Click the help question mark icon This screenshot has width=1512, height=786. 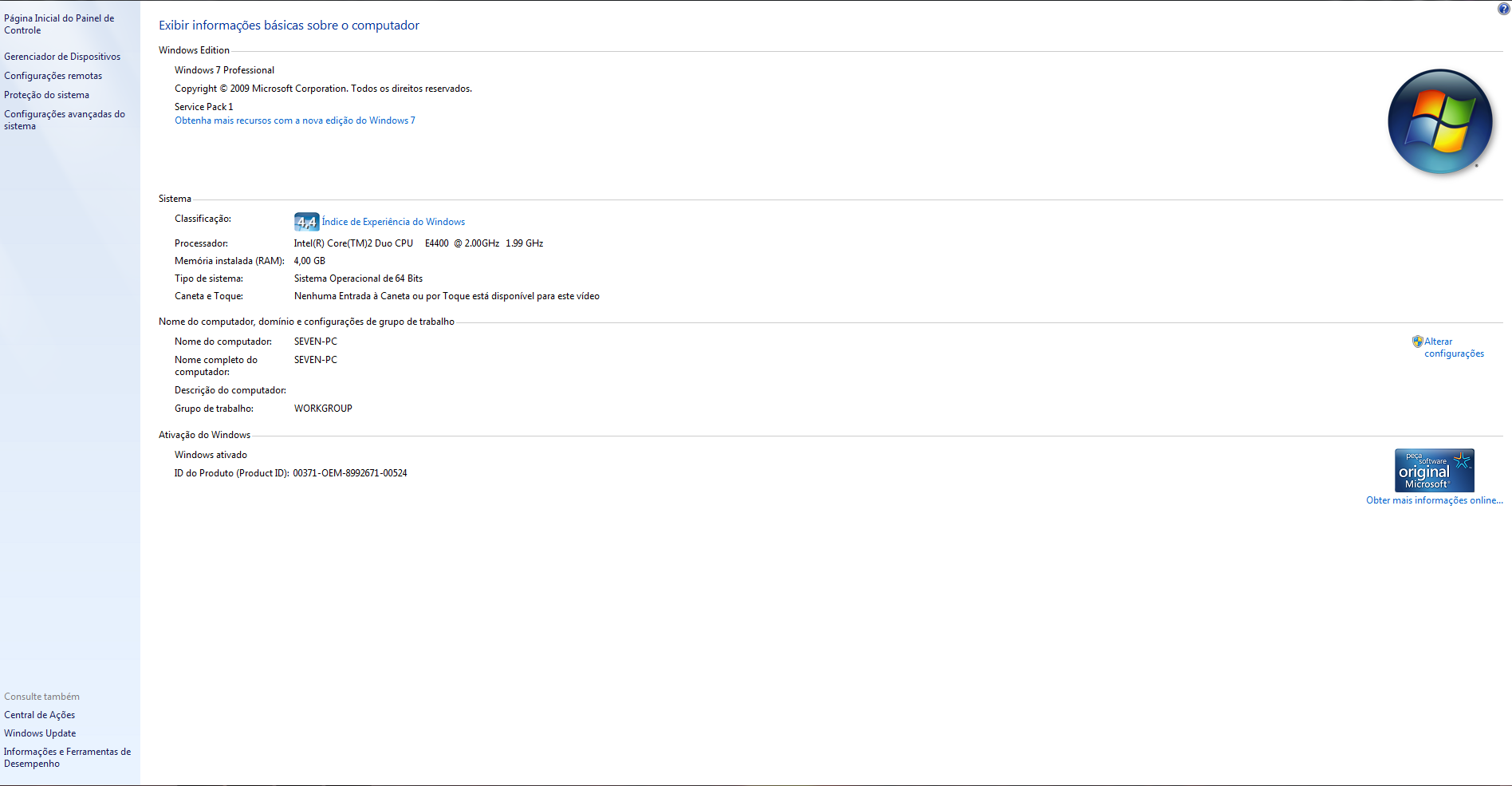click(x=1503, y=9)
